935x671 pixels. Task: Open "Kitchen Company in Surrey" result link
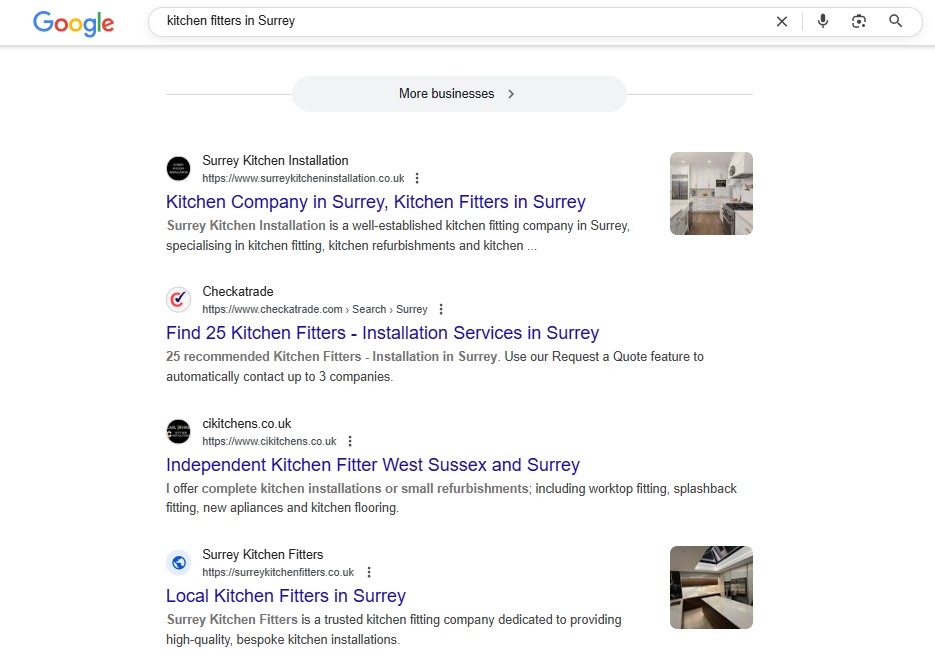pos(375,202)
